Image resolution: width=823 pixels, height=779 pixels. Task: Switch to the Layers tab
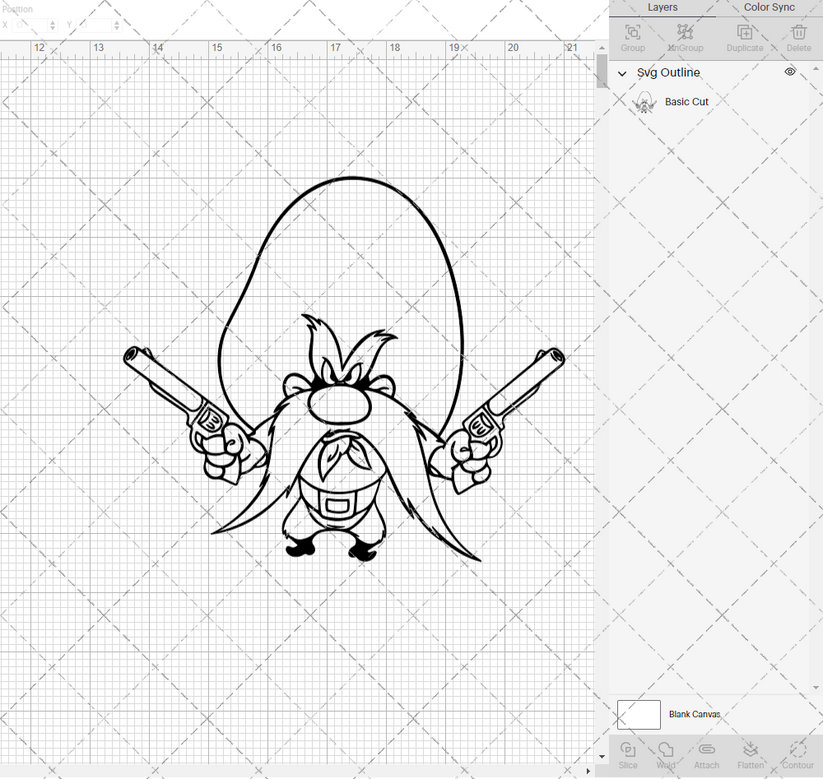point(662,7)
